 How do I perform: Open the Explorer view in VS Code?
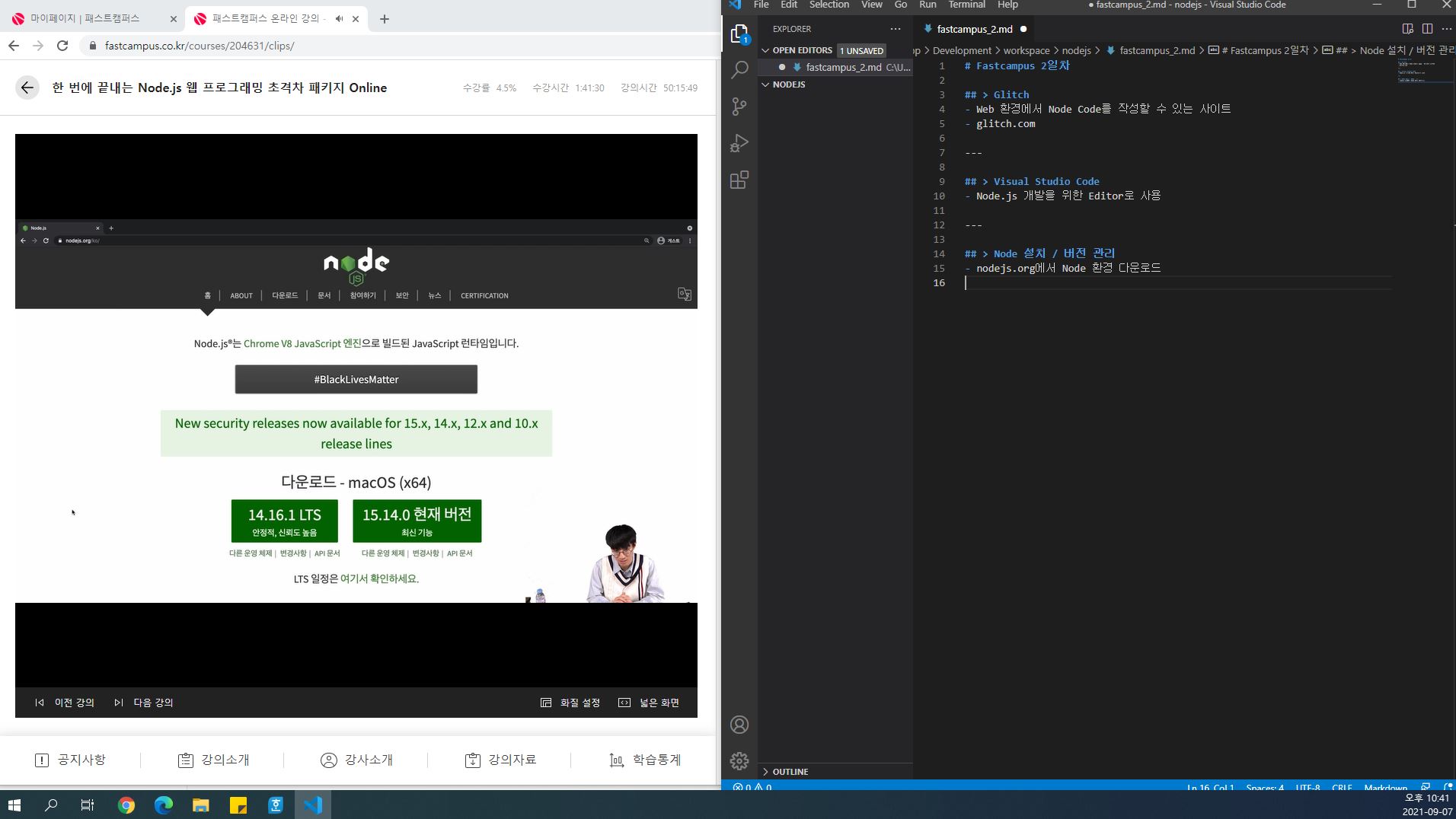(739, 33)
